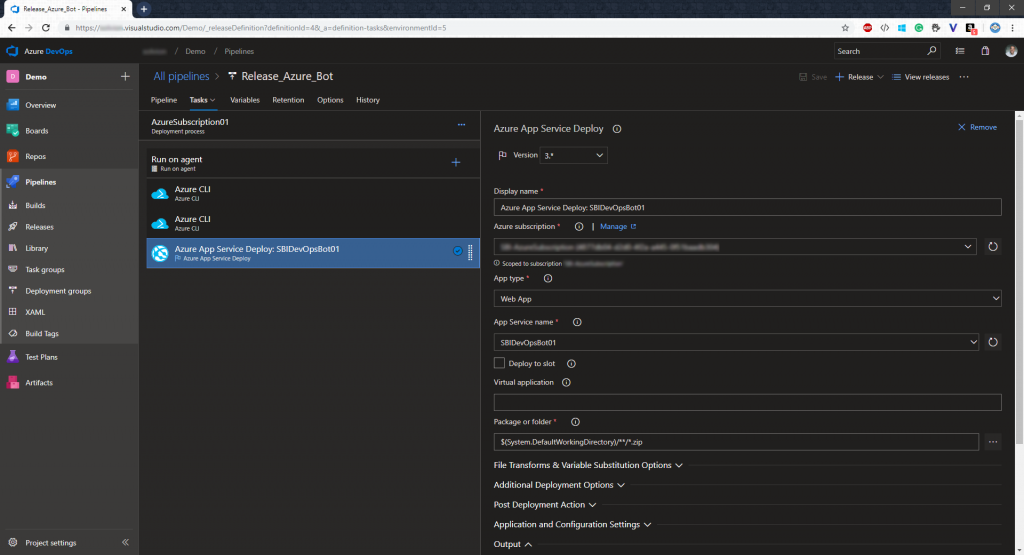Collapse the Output section

pyautogui.click(x=513, y=544)
